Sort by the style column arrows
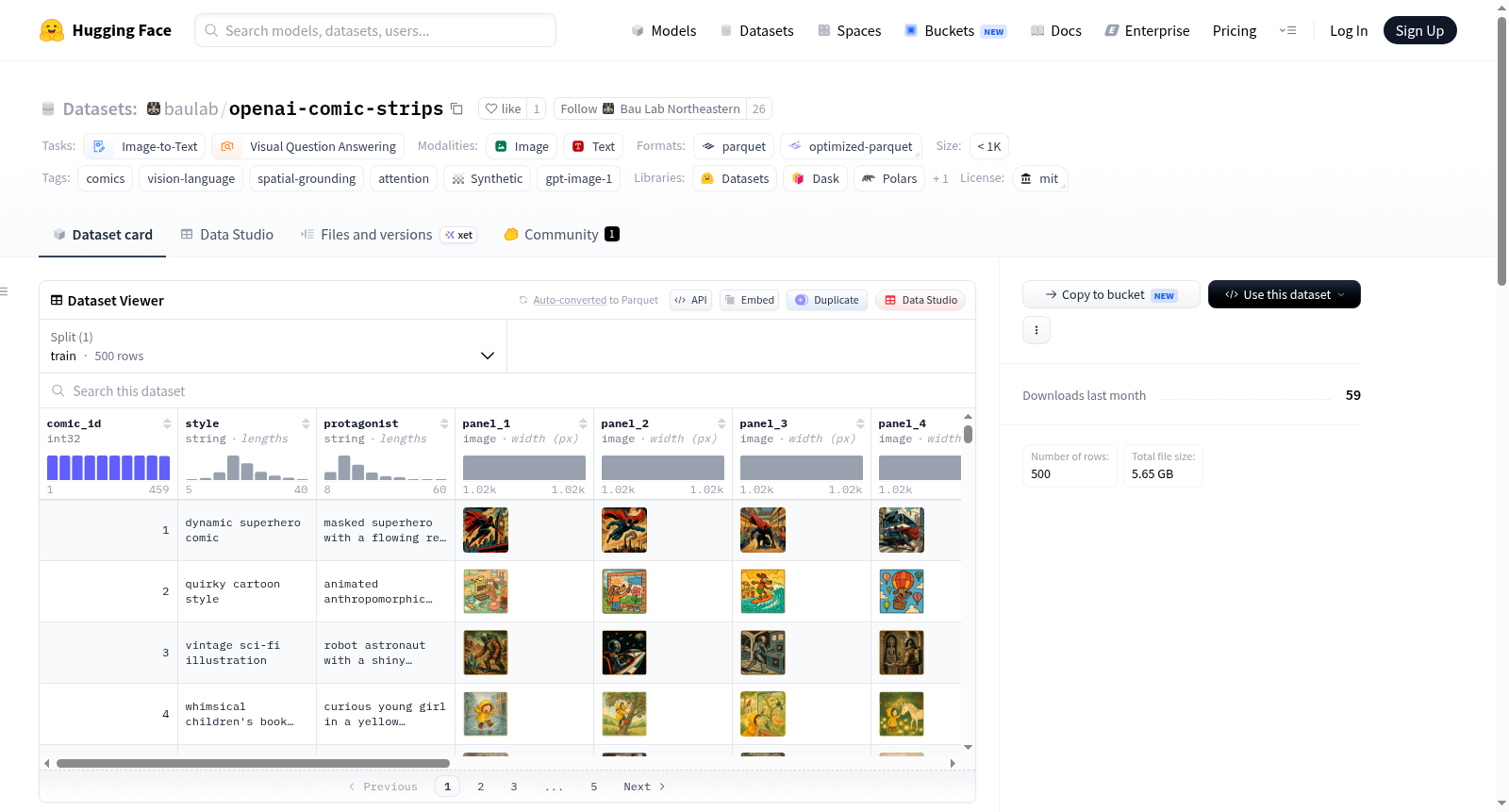The height and width of the screenshot is (812, 1509). pos(306,423)
